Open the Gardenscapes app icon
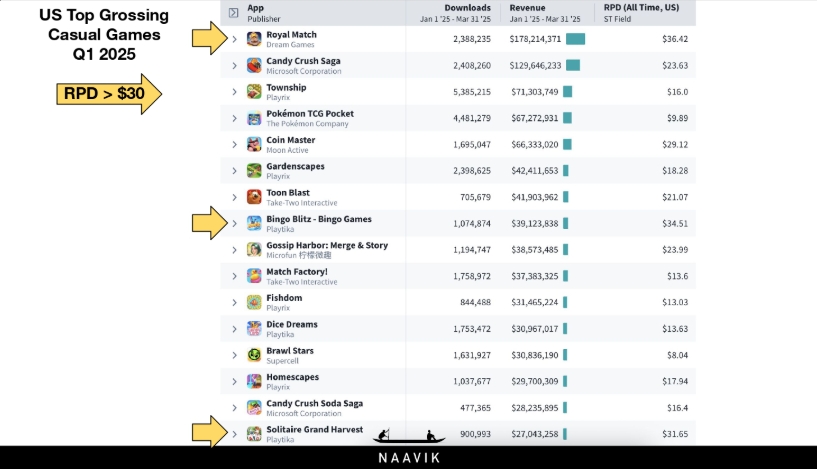Image resolution: width=817 pixels, height=469 pixels. (x=254, y=171)
